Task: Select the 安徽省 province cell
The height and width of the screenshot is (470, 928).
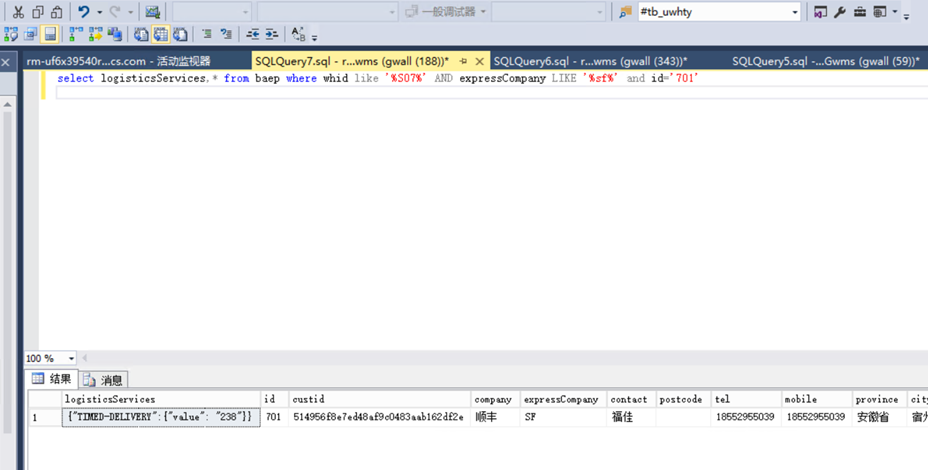Action: (x=879, y=417)
